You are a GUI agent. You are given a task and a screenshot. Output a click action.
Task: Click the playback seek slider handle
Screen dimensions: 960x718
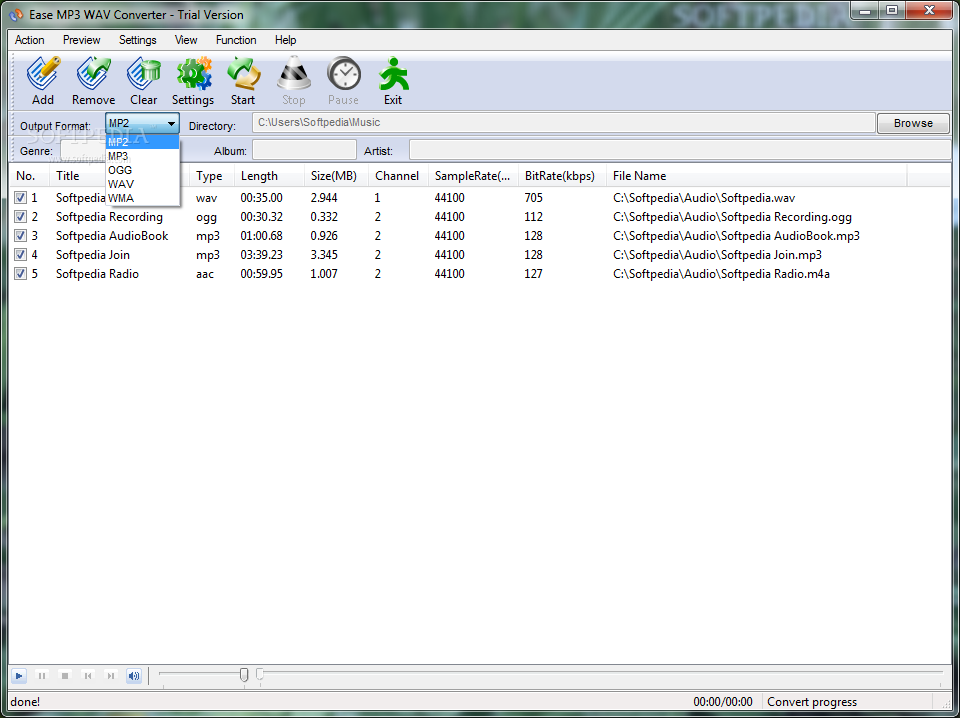(x=260, y=674)
